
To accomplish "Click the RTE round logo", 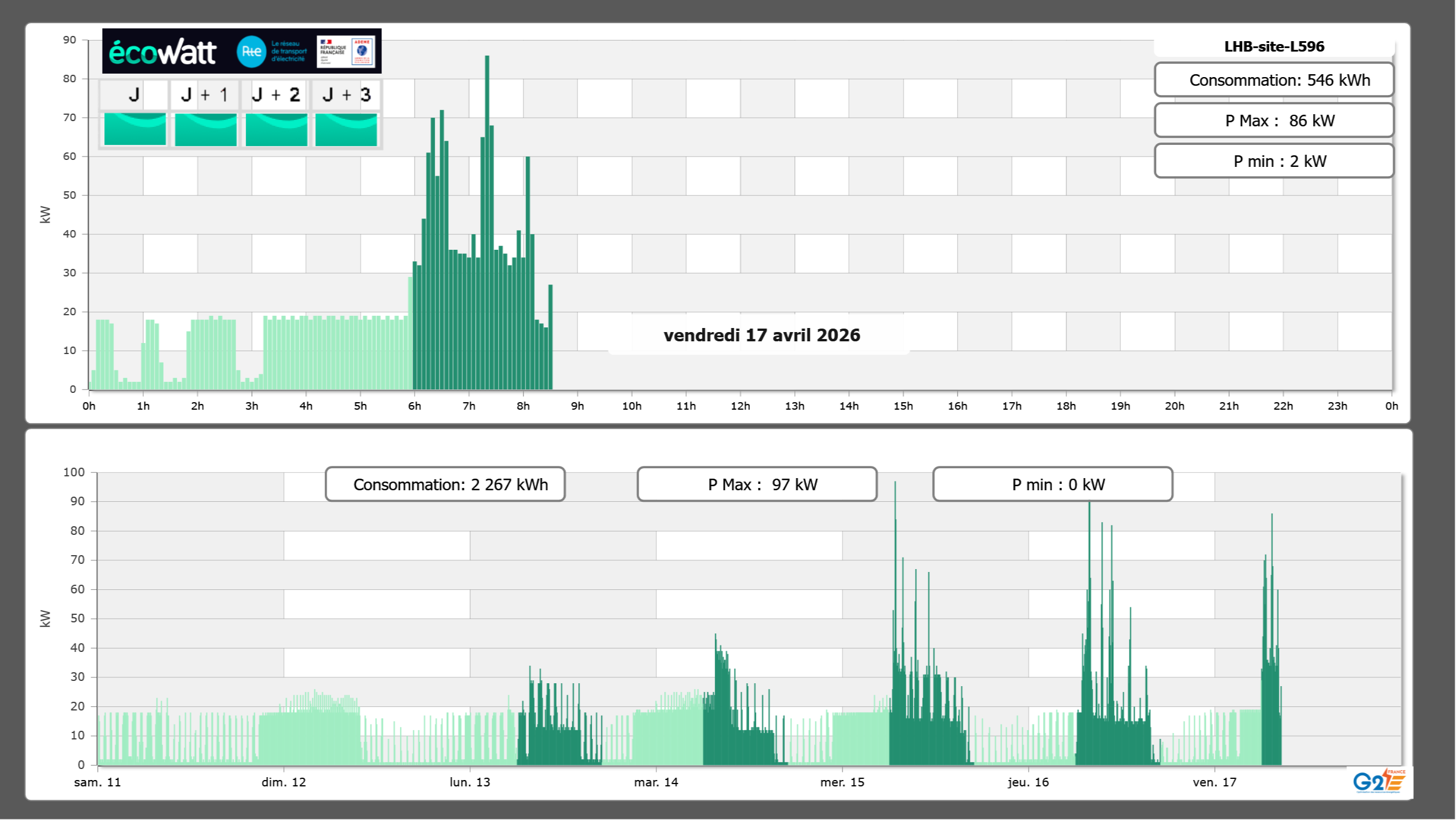I will point(251,52).
